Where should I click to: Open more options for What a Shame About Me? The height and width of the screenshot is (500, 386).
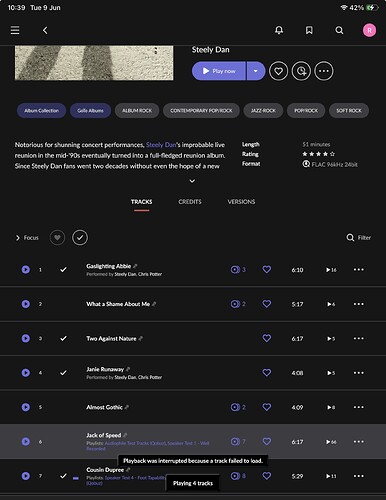click(359, 304)
